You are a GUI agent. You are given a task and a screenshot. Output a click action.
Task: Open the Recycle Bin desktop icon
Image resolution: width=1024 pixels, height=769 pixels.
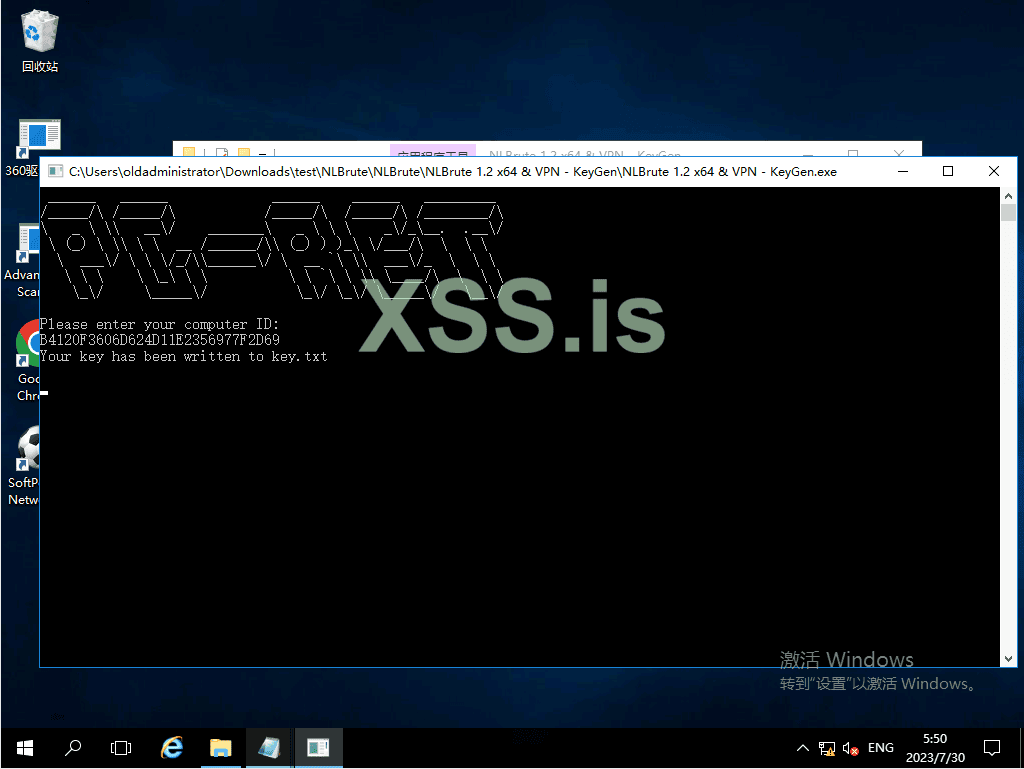click(x=40, y=40)
